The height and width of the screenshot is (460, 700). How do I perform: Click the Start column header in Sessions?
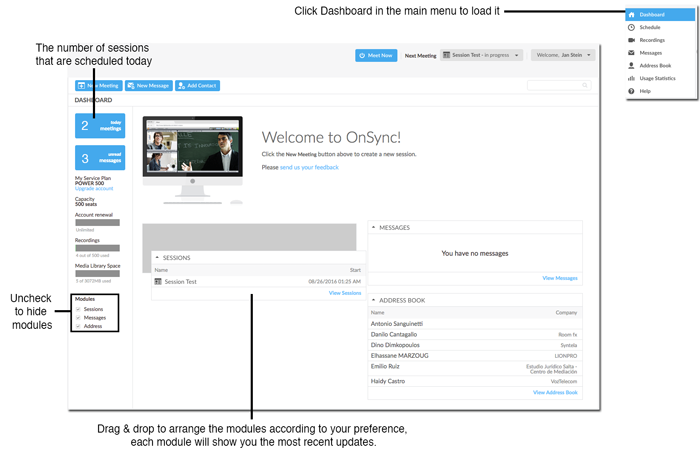tap(355, 270)
